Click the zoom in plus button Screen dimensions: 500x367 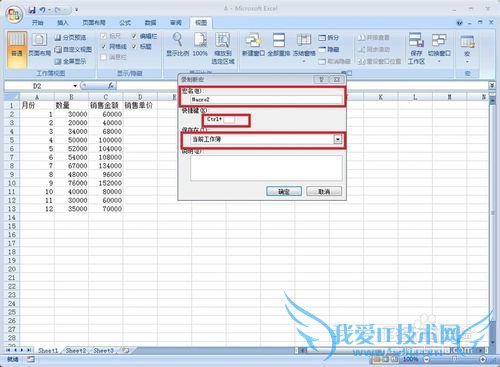[483, 359]
